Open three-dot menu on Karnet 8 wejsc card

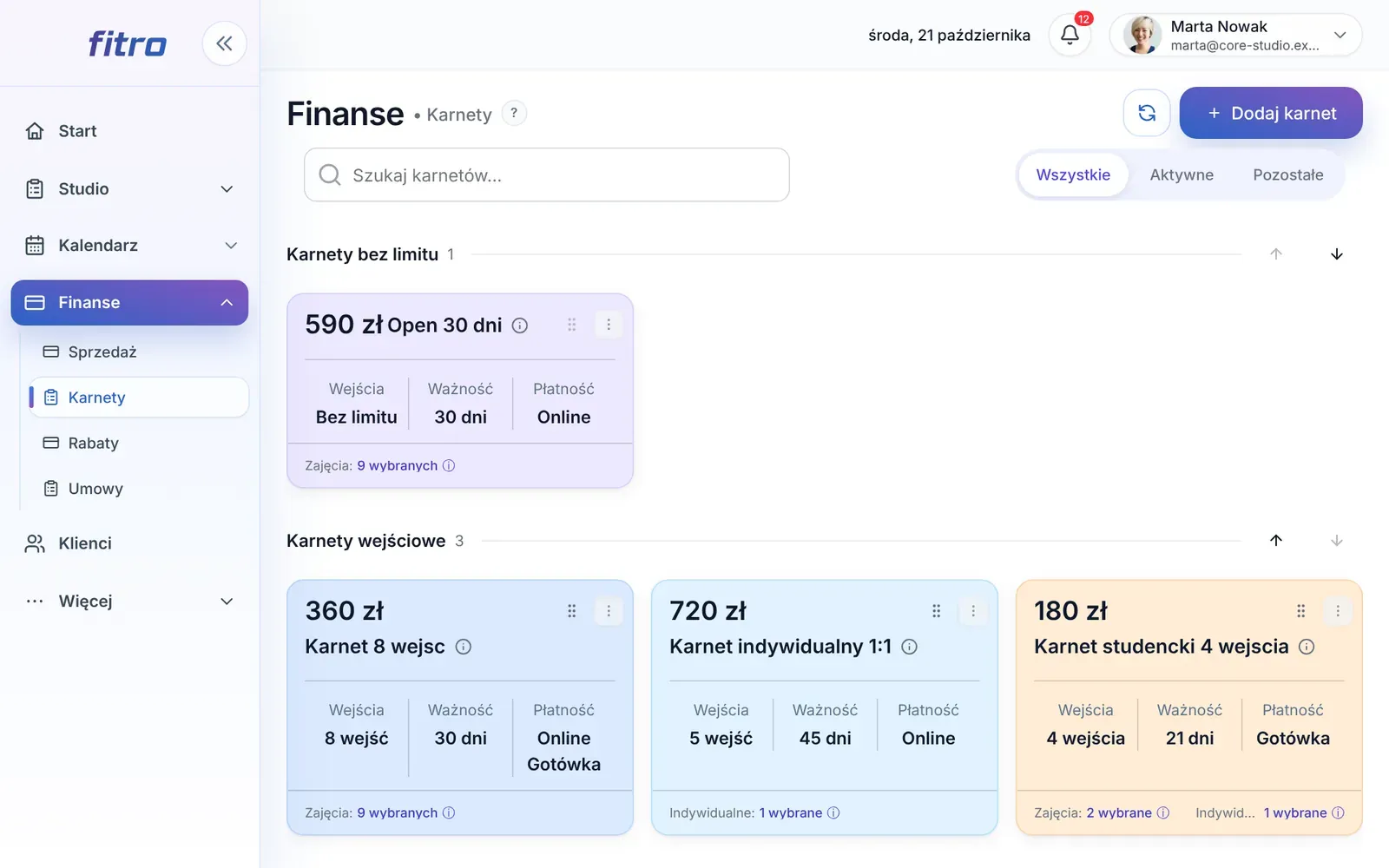pyautogui.click(x=609, y=611)
